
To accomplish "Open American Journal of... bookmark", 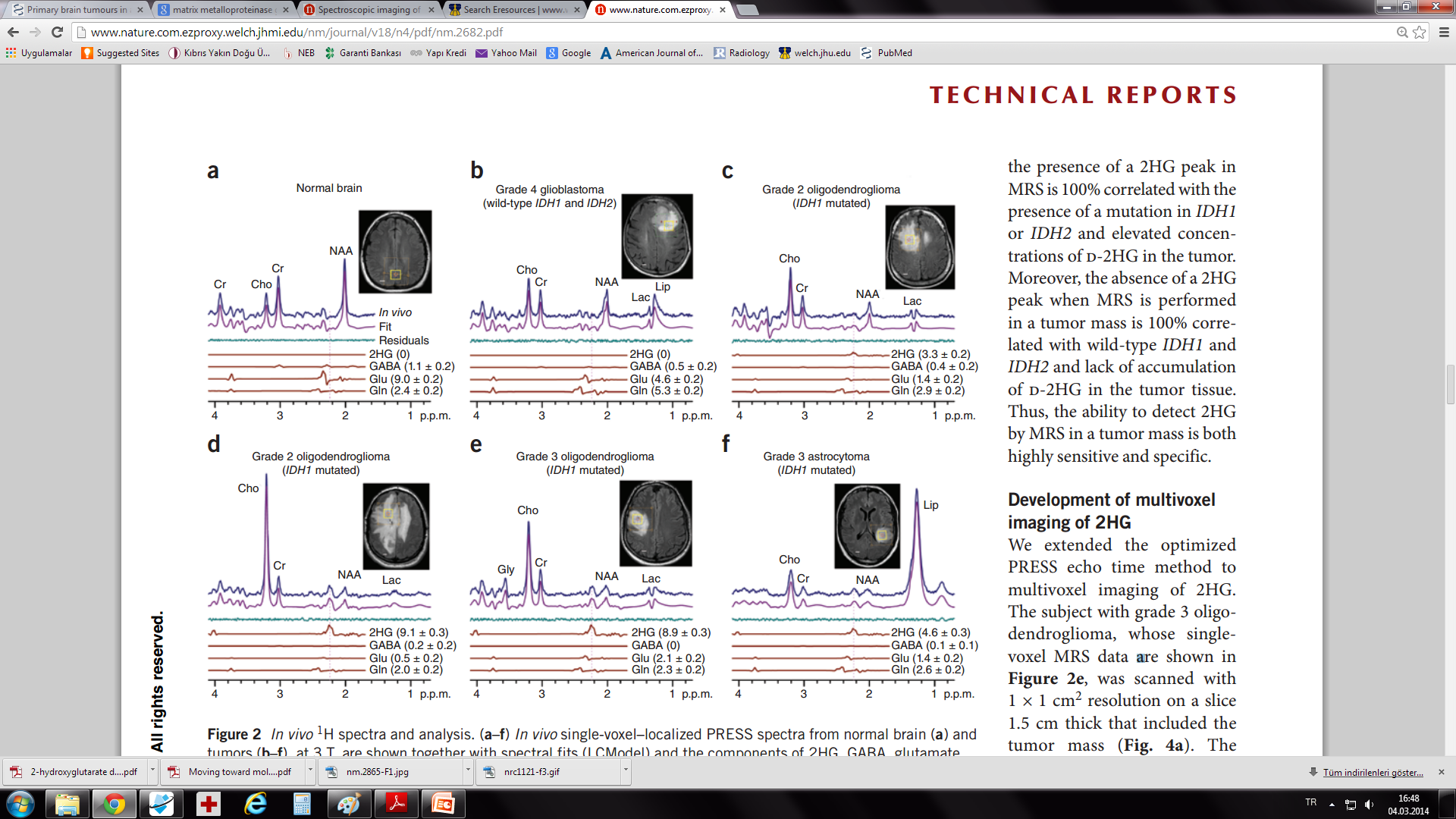I will (651, 53).
